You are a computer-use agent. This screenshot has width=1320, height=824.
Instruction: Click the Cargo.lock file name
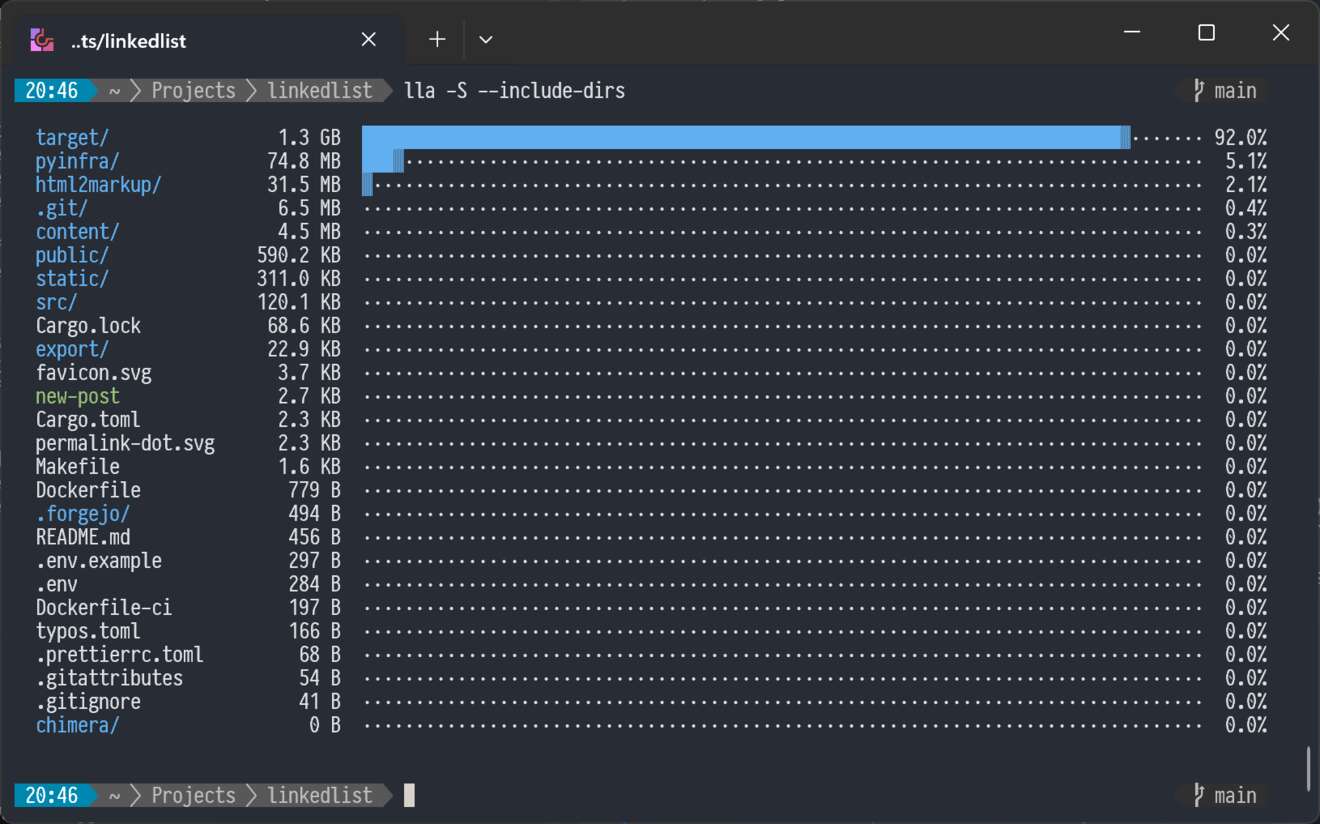(x=88, y=326)
